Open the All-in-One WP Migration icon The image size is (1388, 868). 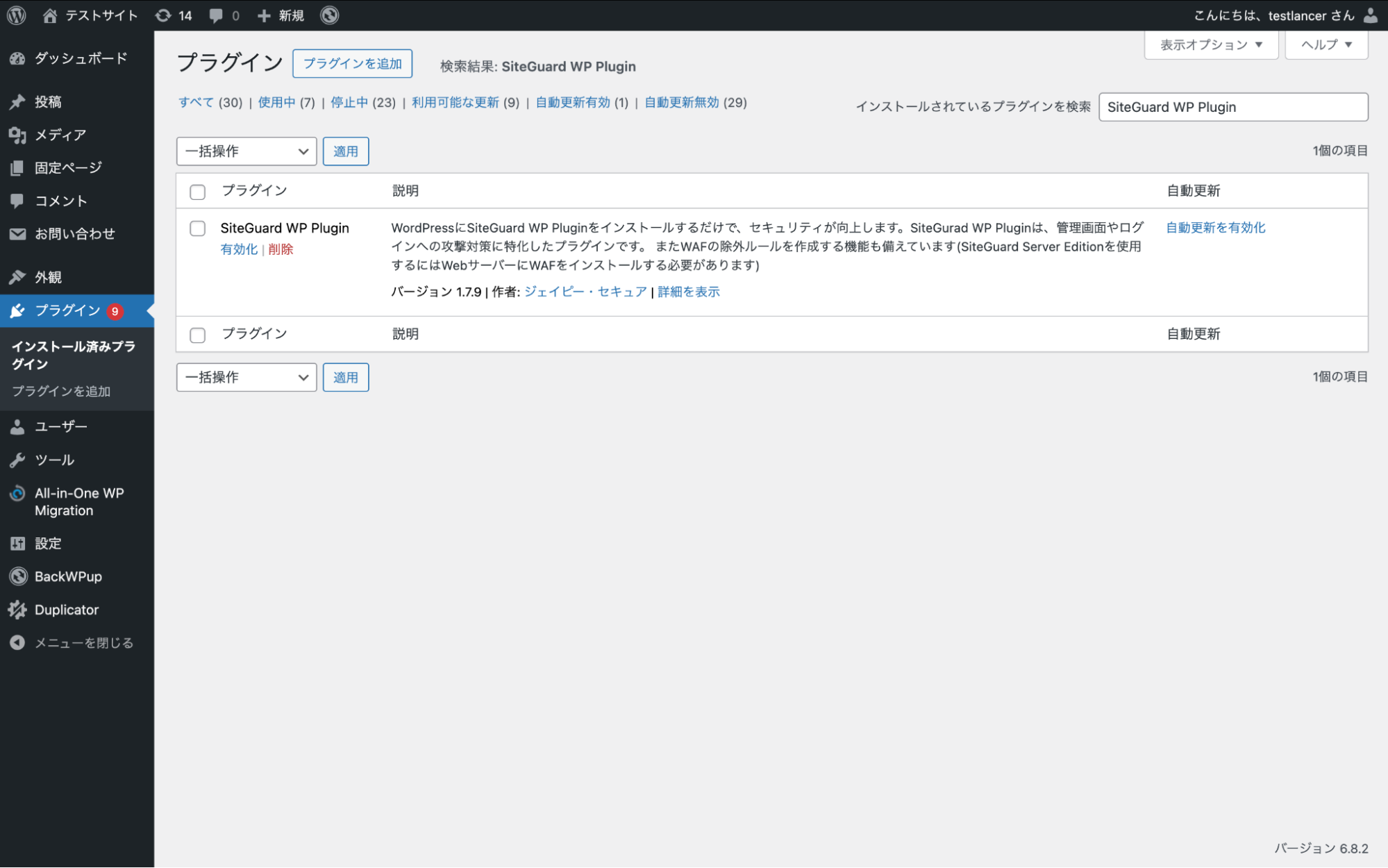pos(17,494)
